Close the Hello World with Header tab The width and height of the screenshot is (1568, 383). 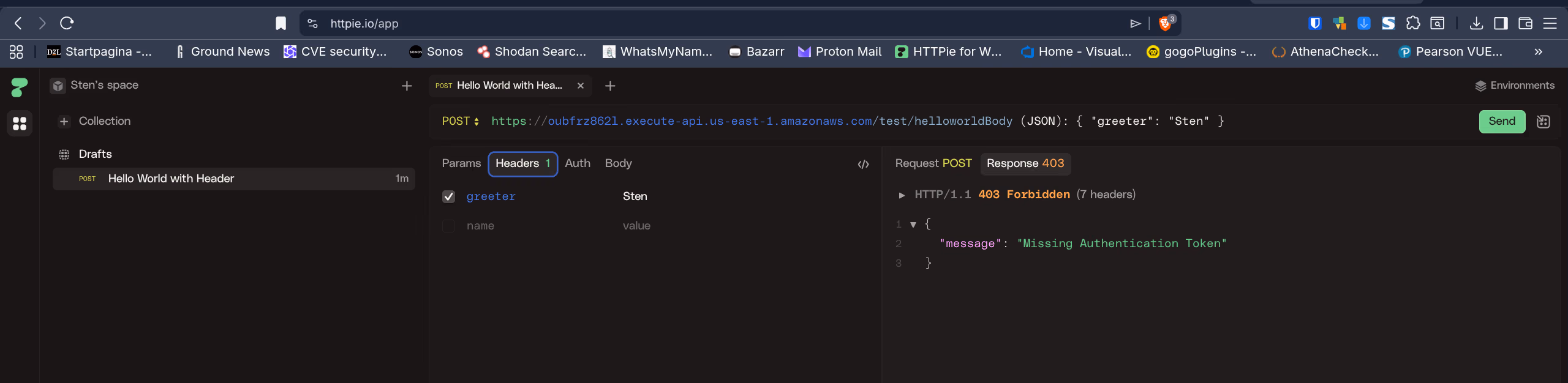tap(581, 86)
